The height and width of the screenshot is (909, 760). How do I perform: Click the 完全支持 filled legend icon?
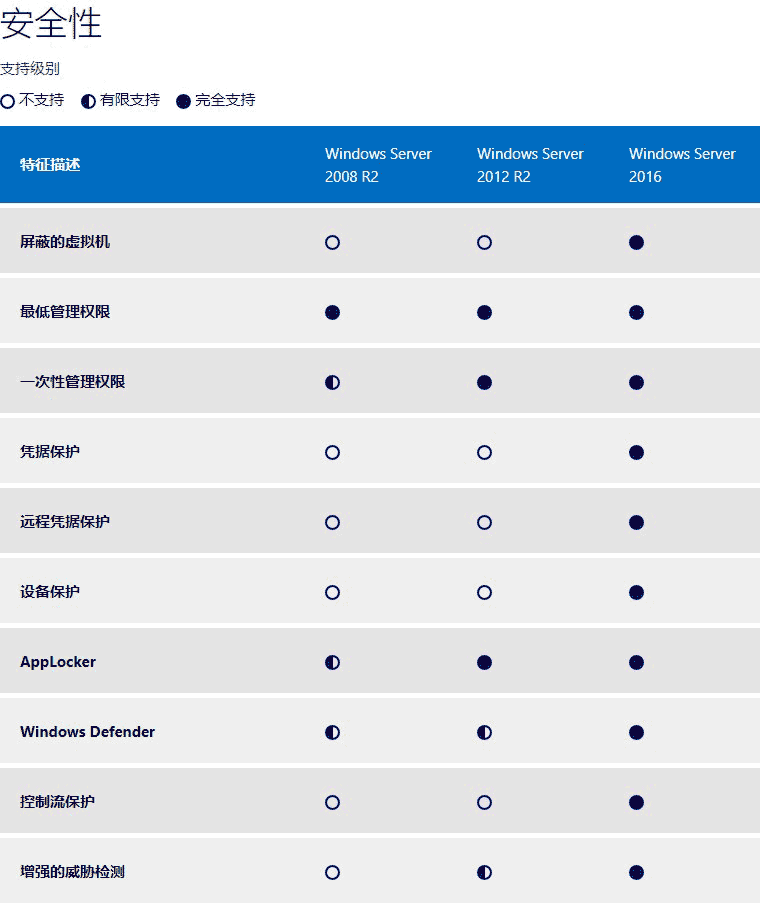click(x=183, y=101)
